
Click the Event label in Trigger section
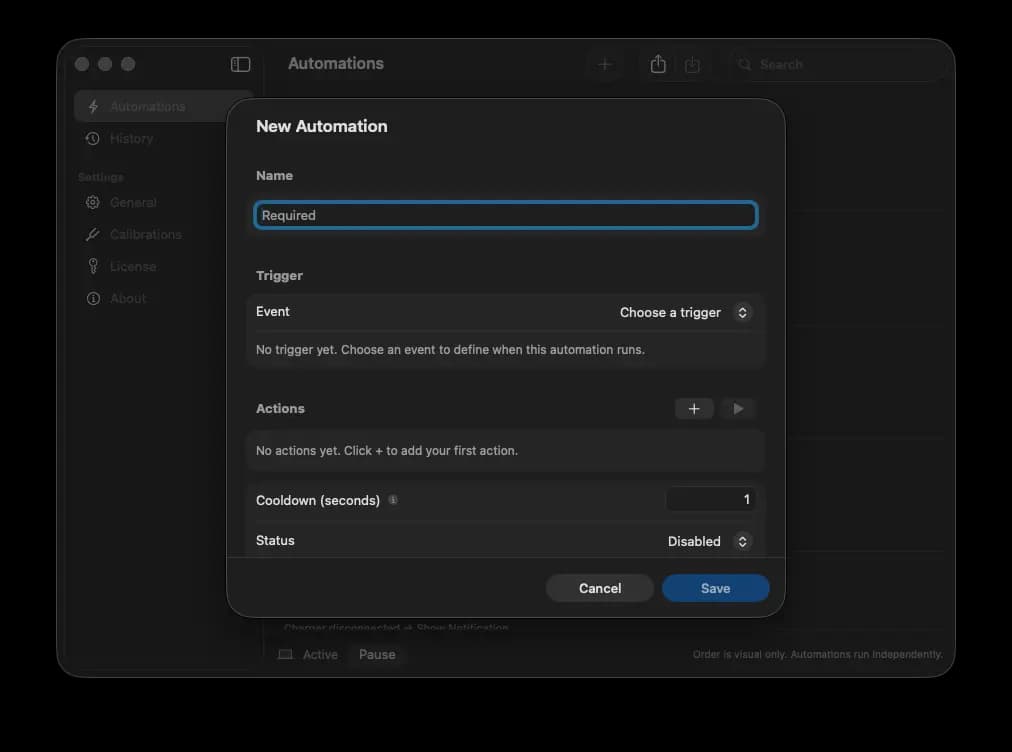point(272,311)
